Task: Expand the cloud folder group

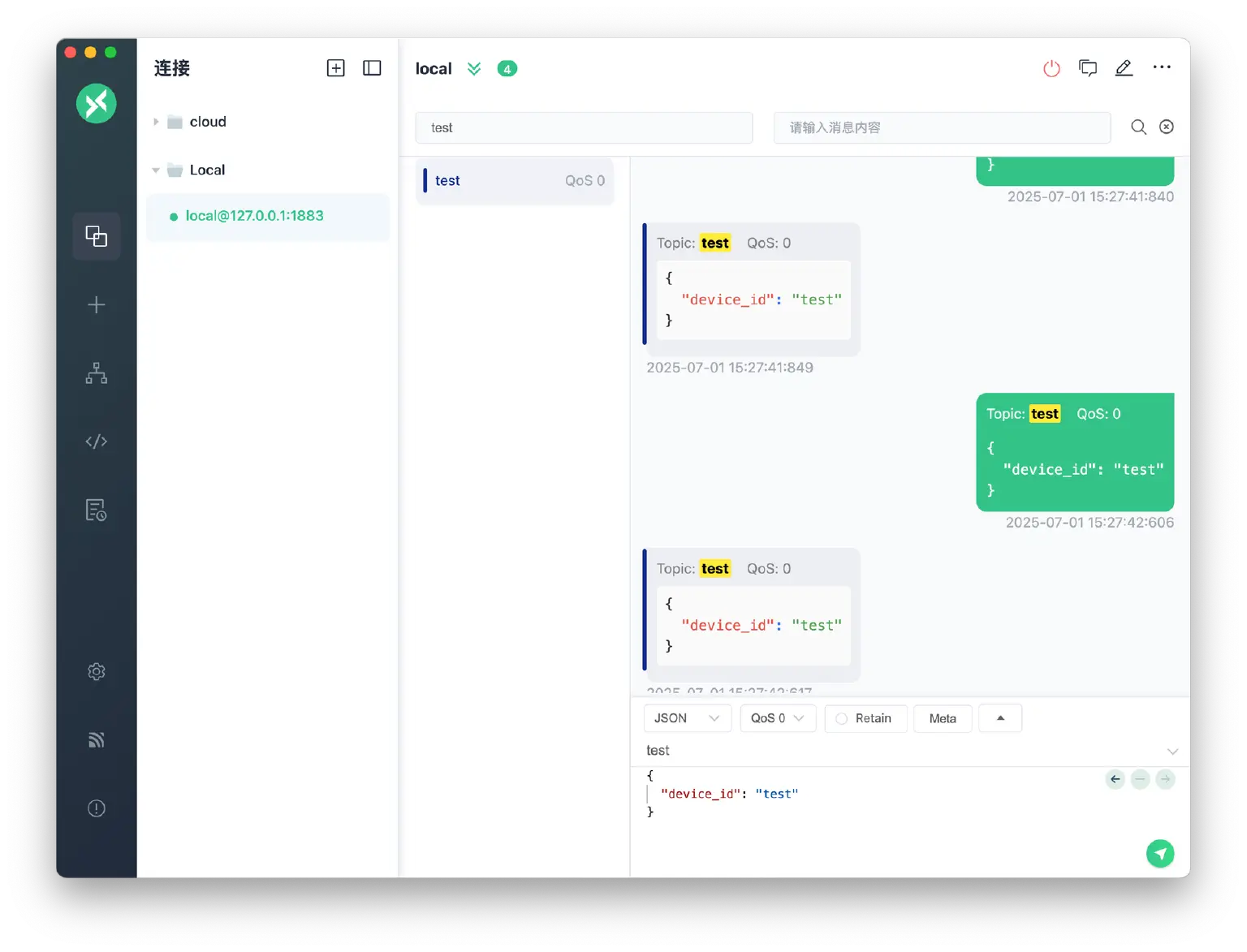Action: [x=156, y=122]
